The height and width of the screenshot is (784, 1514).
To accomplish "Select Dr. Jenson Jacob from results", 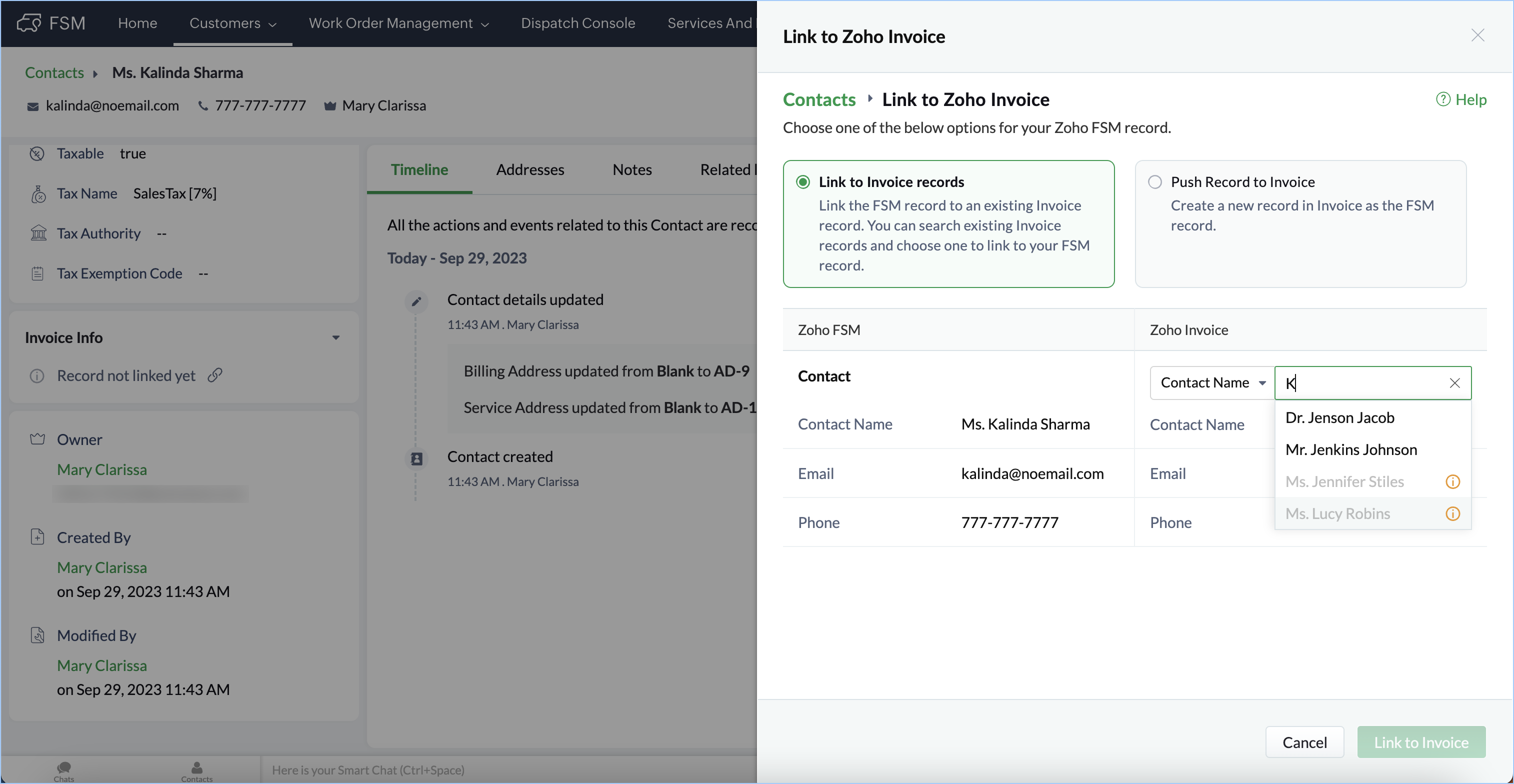I will click(1372, 418).
